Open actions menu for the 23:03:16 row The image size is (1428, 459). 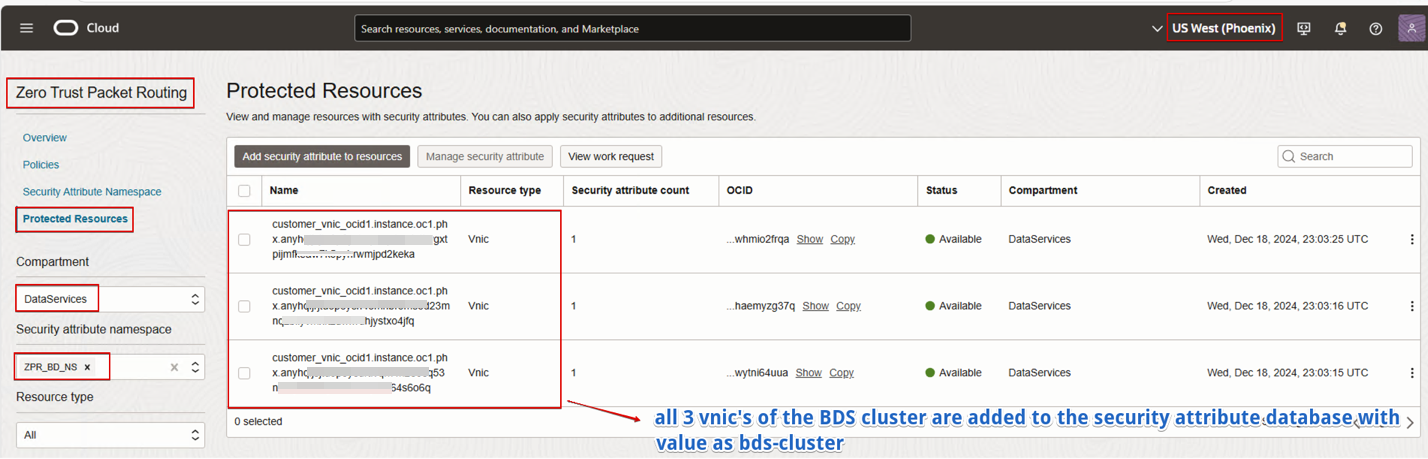tap(1412, 306)
